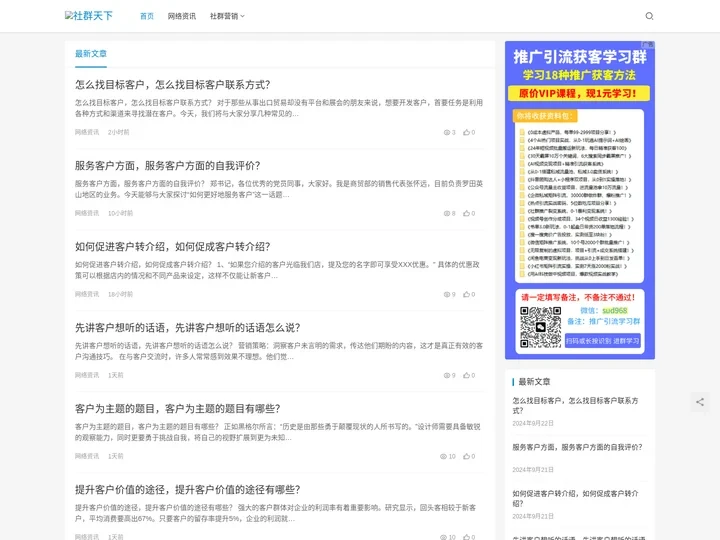The height and width of the screenshot is (540, 720).
Task: Click views eye icon on 如何促进客户转介绍 article
Action: [x=447, y=294]
